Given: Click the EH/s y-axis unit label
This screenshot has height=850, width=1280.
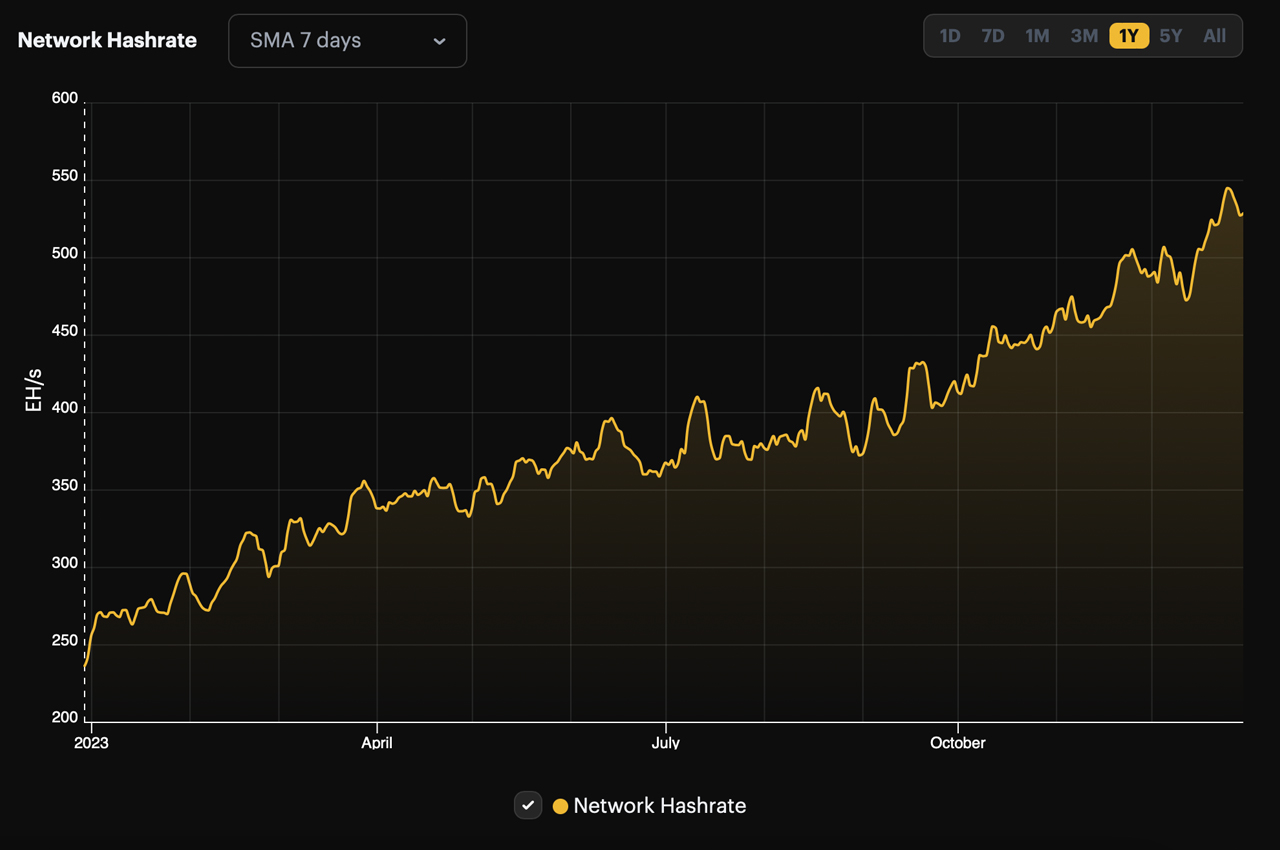Looking at the screenshot, I should coord(34,390).
